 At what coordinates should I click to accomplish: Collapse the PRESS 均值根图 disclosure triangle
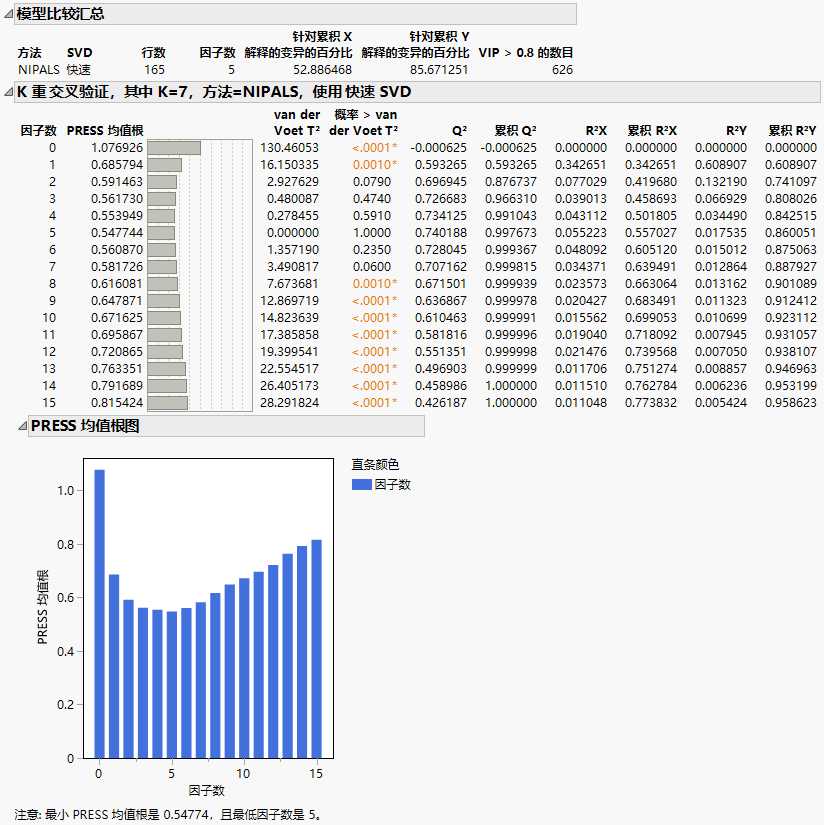[x=22, y=426]
